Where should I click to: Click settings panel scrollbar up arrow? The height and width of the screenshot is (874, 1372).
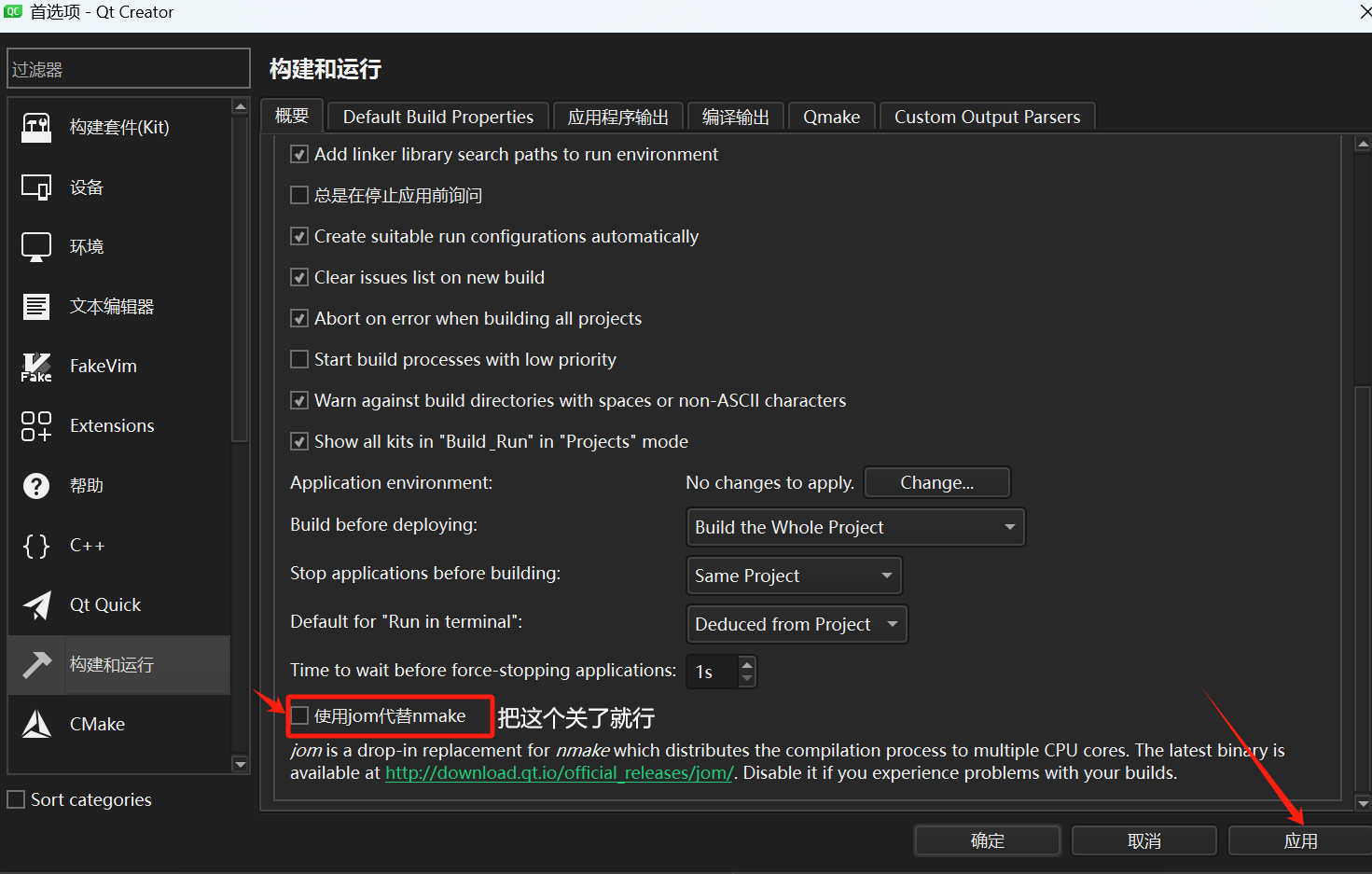point(1363,145)
